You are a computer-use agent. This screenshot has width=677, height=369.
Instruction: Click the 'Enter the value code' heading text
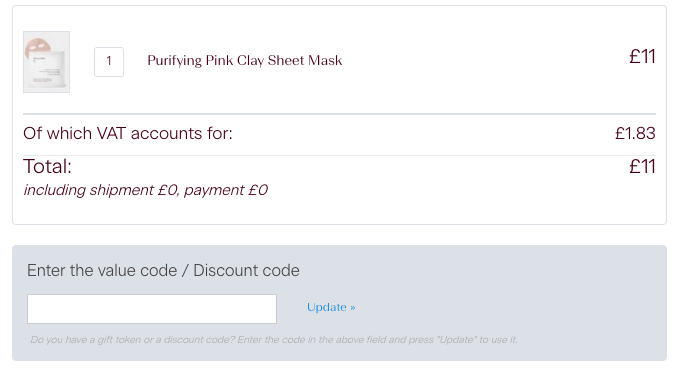click(102, 271)
